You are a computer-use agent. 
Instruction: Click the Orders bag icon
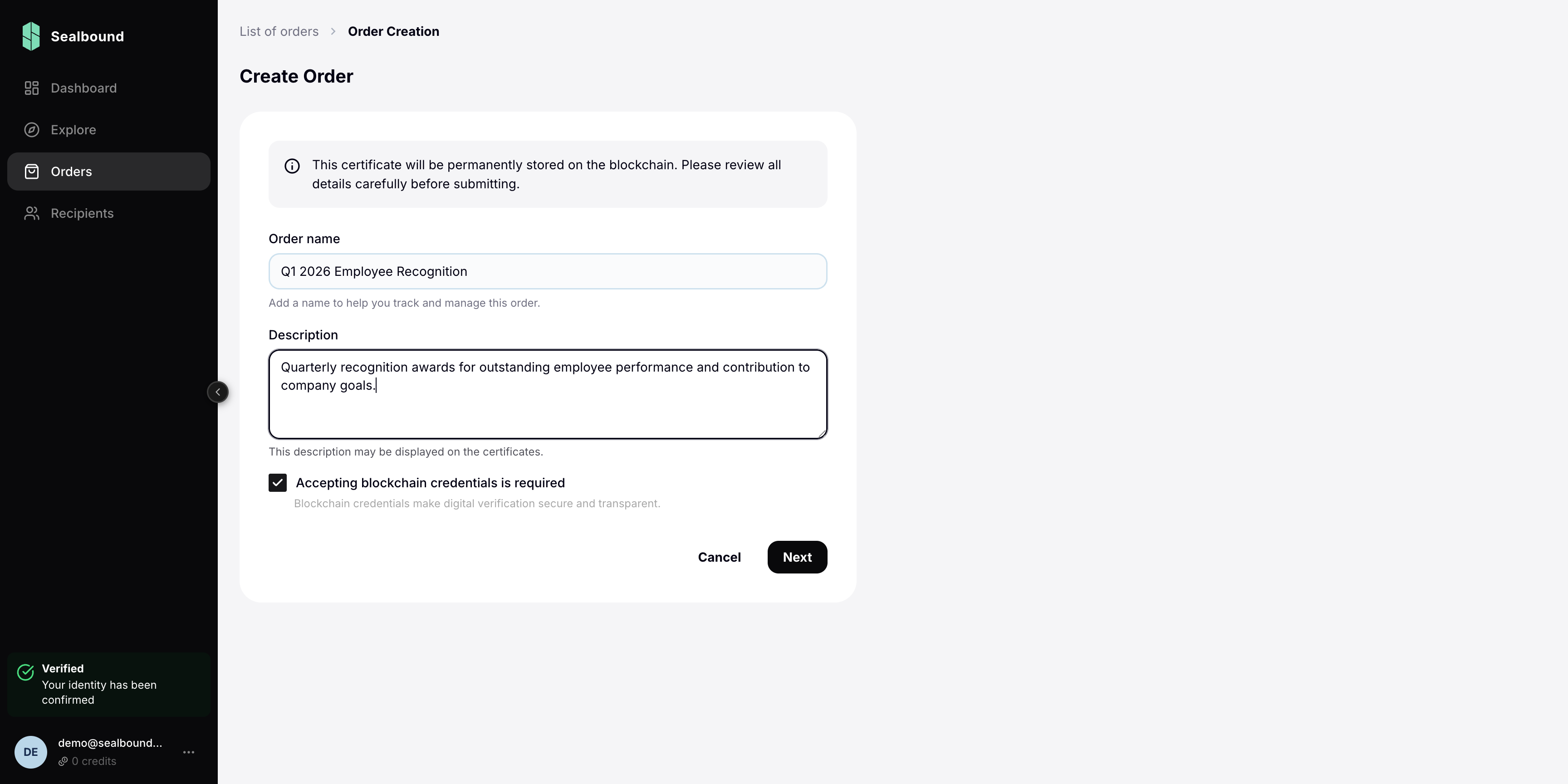(32, 171)
